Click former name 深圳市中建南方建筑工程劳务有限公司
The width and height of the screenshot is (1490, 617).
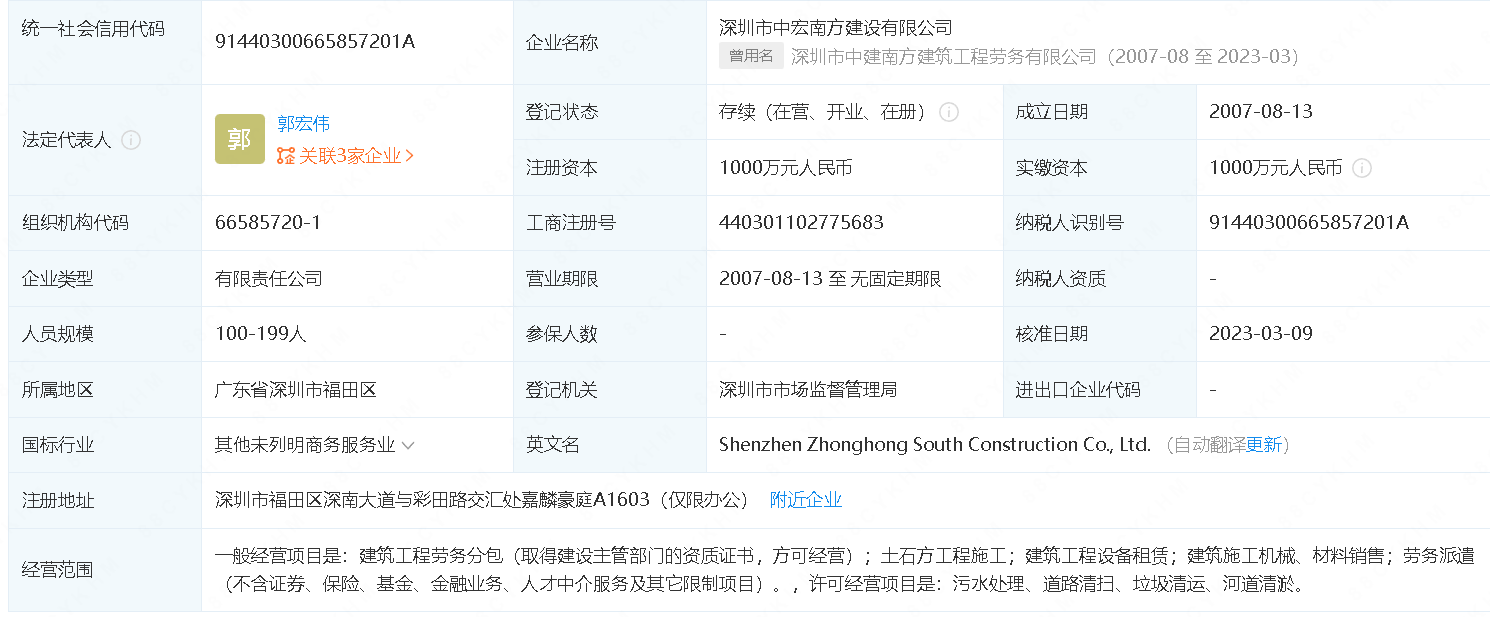pyautogui.click(x=944, y=56)
